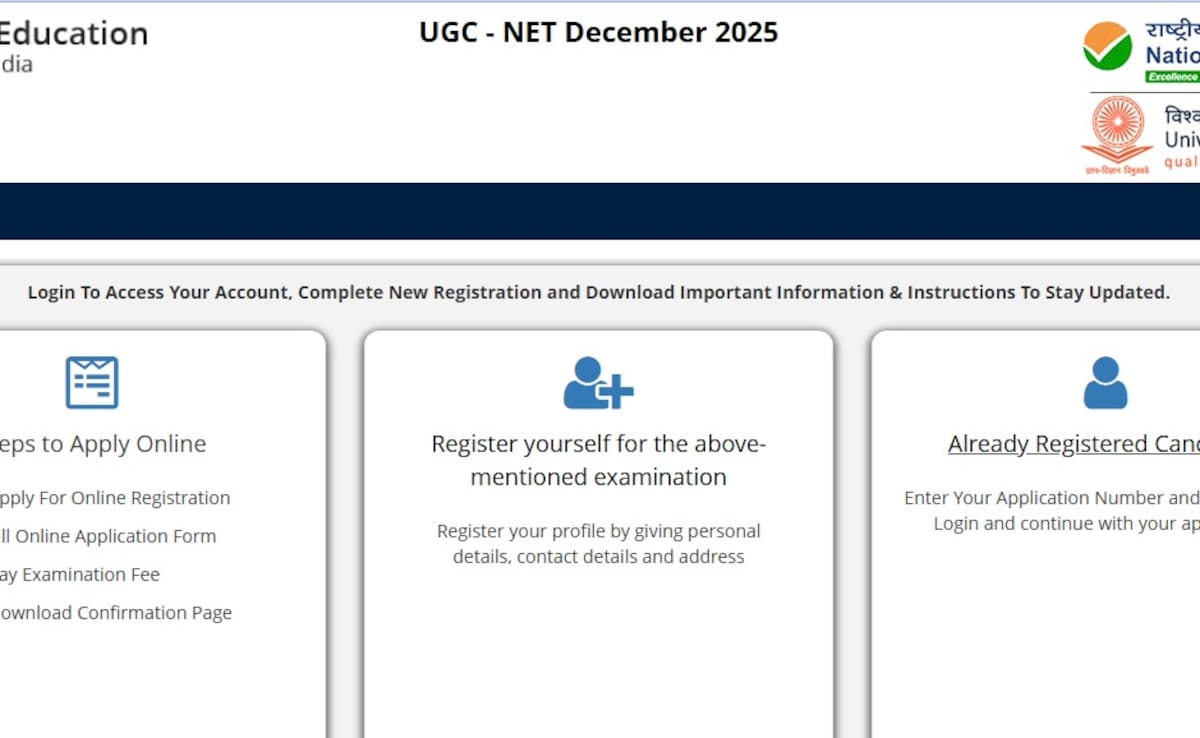This screenshot has width=1200, height=738.
Task: Select the person icon above Already Registered
Action: pos(1104,383)
